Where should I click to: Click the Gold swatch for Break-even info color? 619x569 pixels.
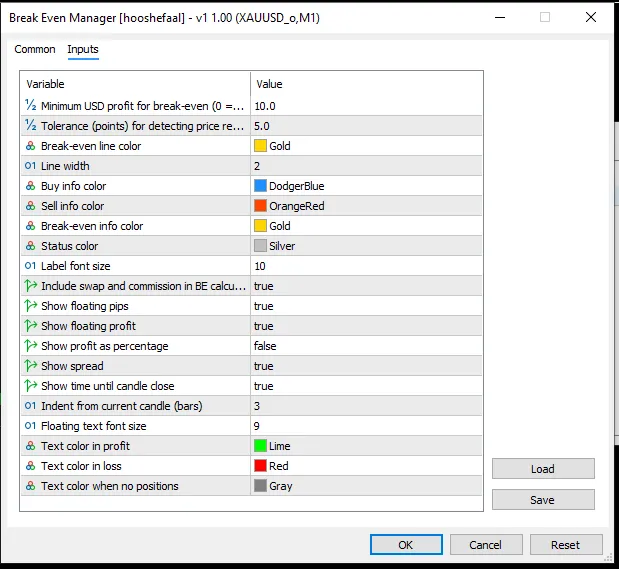coord(260,226)
